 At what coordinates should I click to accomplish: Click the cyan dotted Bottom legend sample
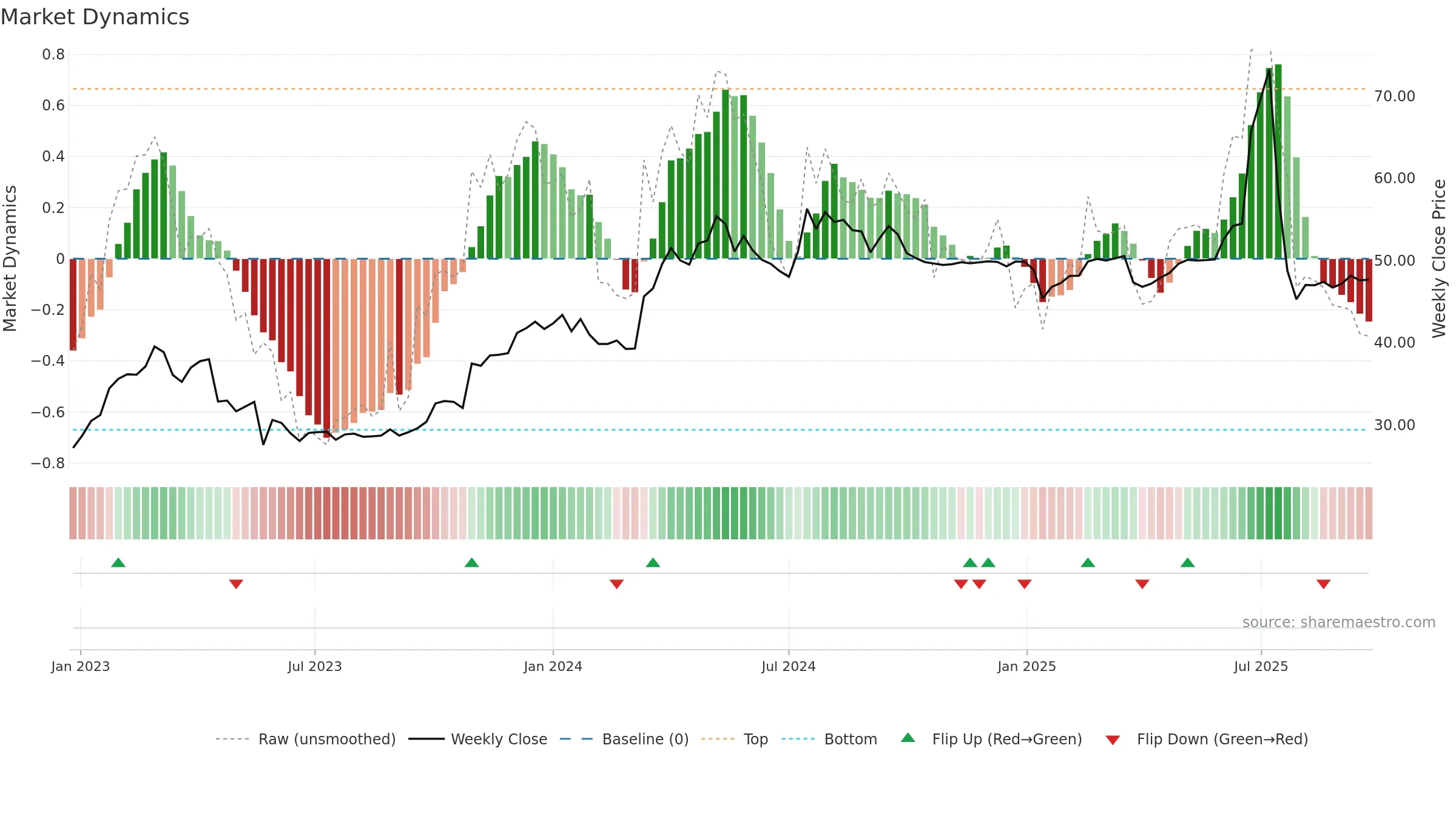click(798, 739)
